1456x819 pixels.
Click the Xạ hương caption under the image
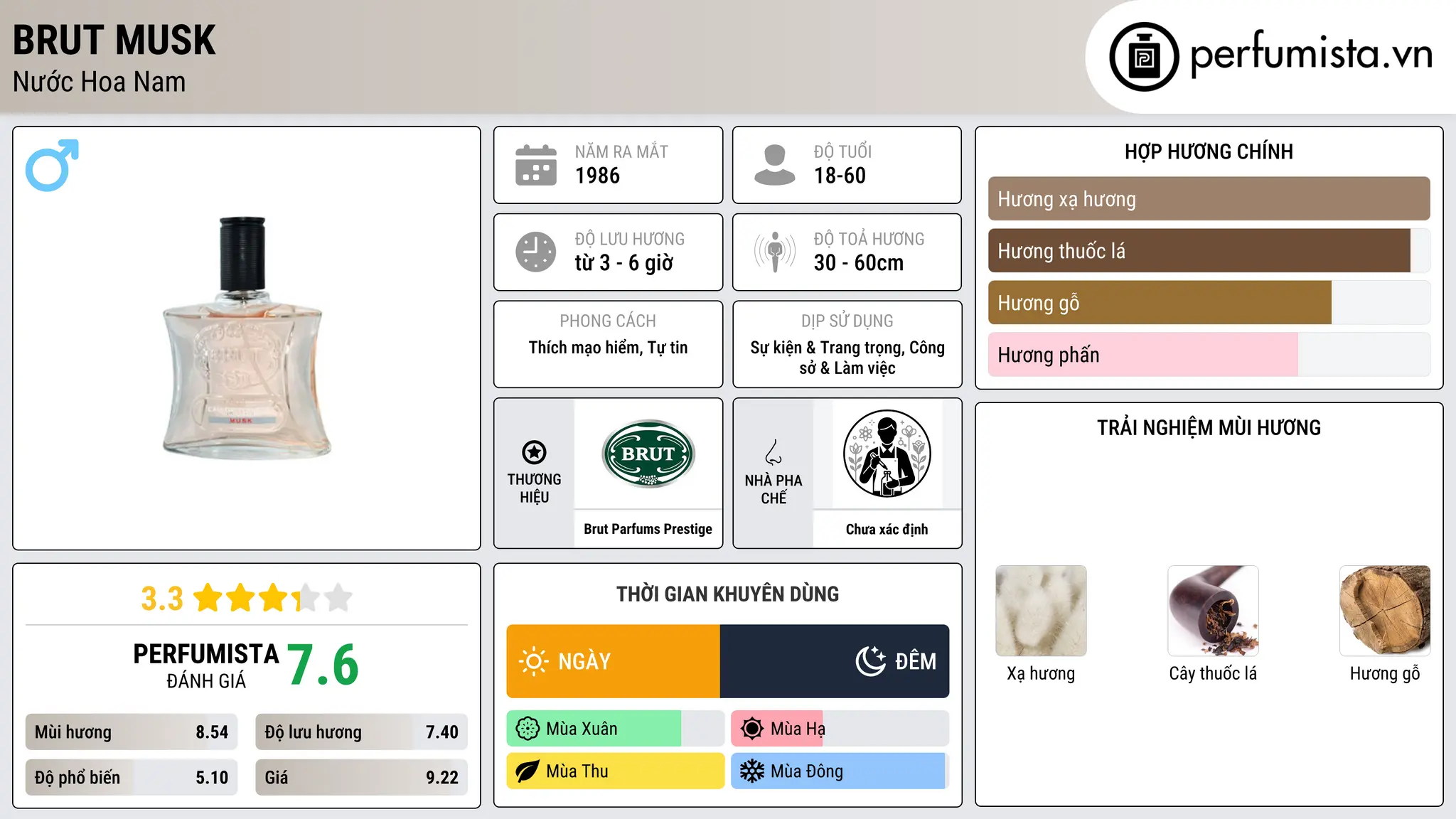tap(1041, 673)
